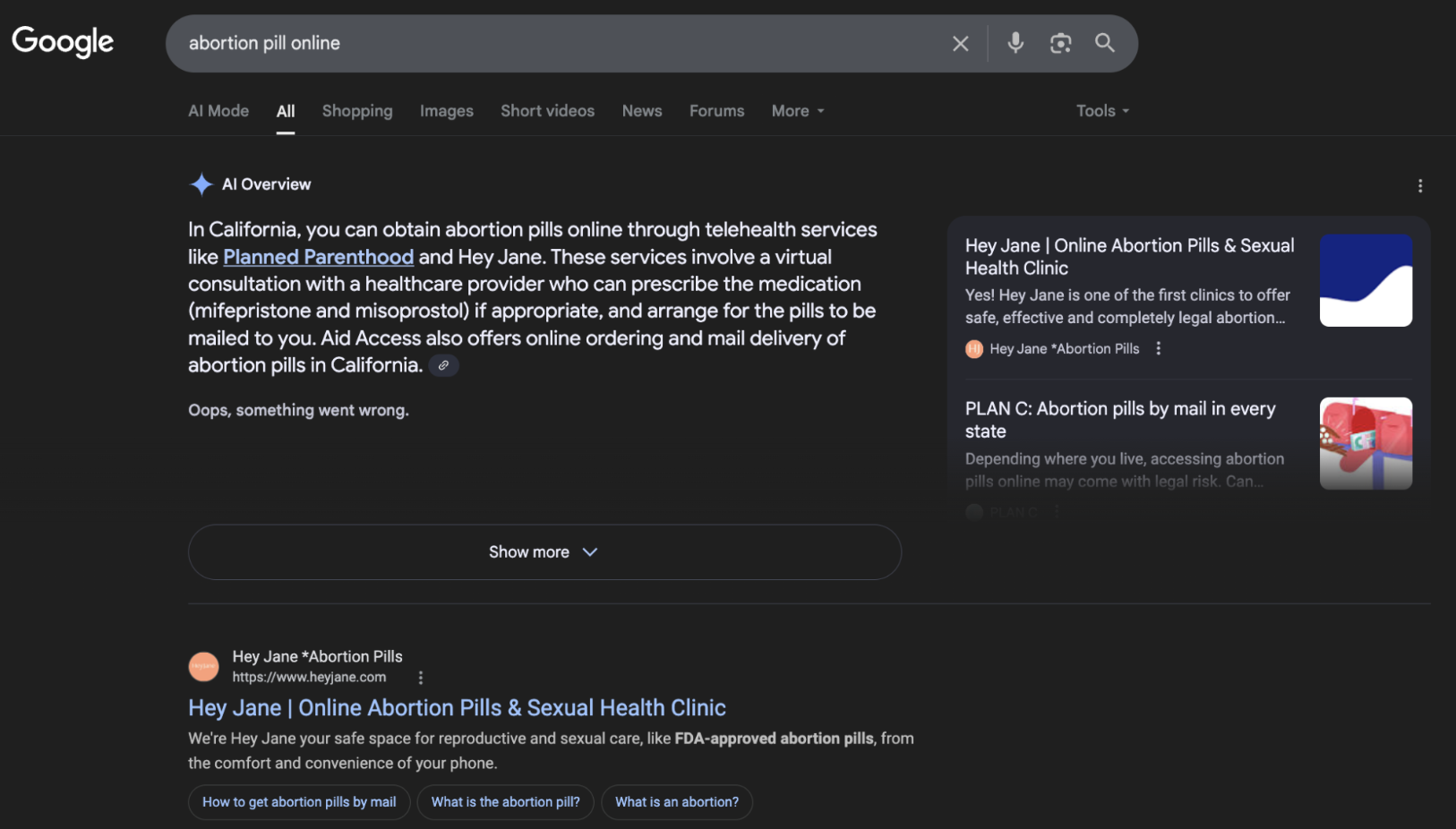Click the AI Overview sparkle icon
Screen dimensions: 1456x829
click(x=201, y=184)
